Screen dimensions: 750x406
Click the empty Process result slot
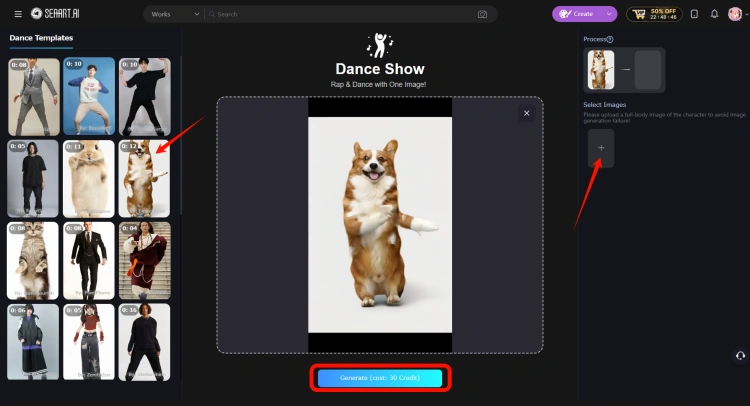click(648, 70)
